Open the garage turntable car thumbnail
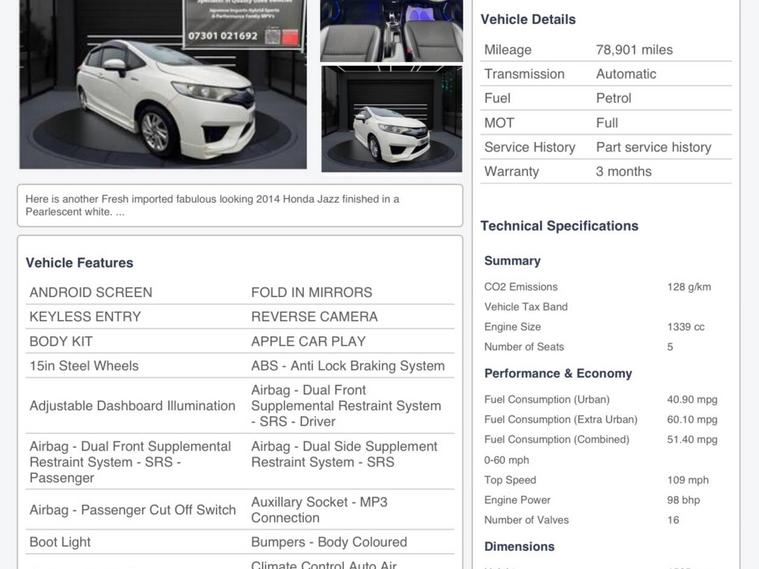This screenshot has width=759, height=569. click(x=391, y=118)
